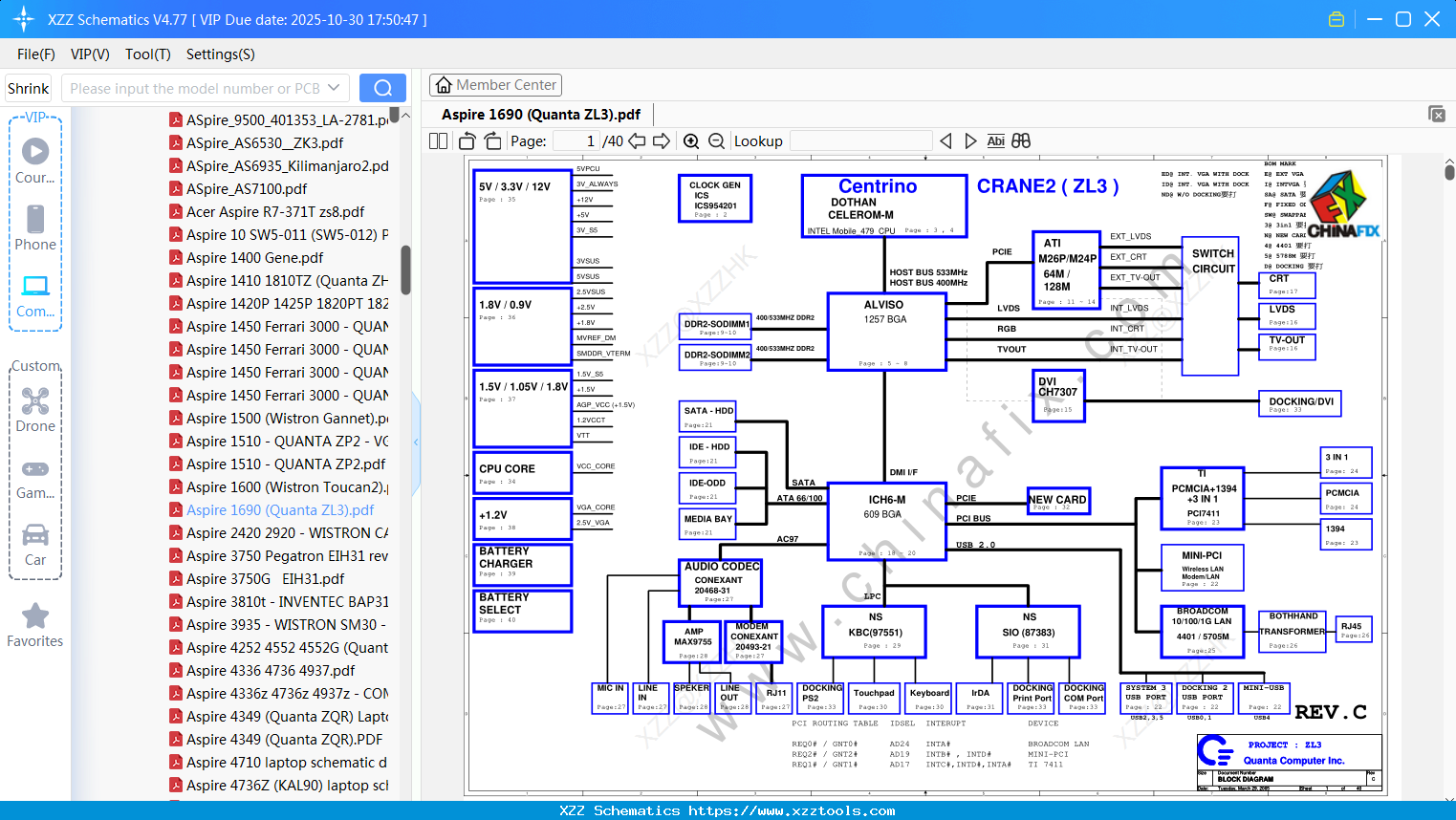The width and height of the screenshot is (1456, 820).
Task: Click the PDF icon beside ASpire_AS7100.pdf
Action: (x=176, y=188)
